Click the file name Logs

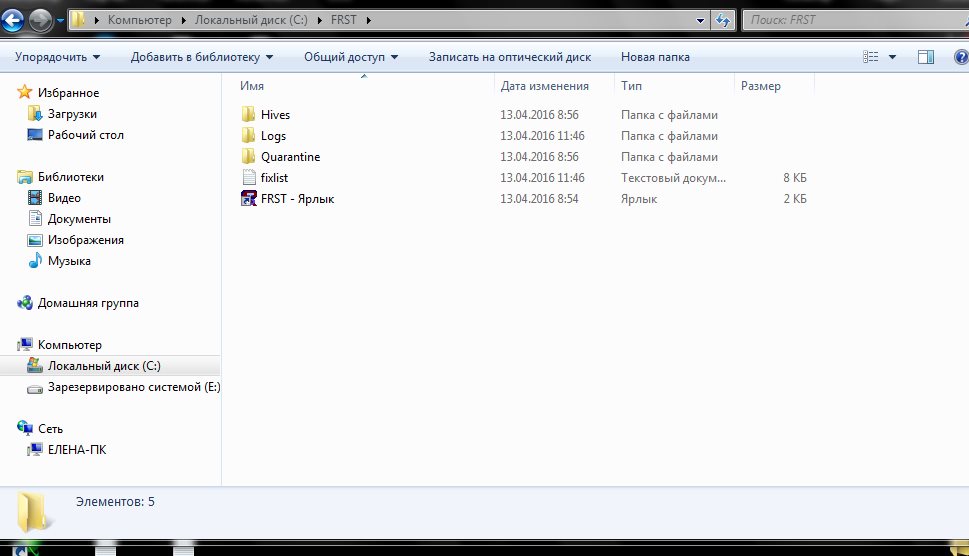[273, 136]
